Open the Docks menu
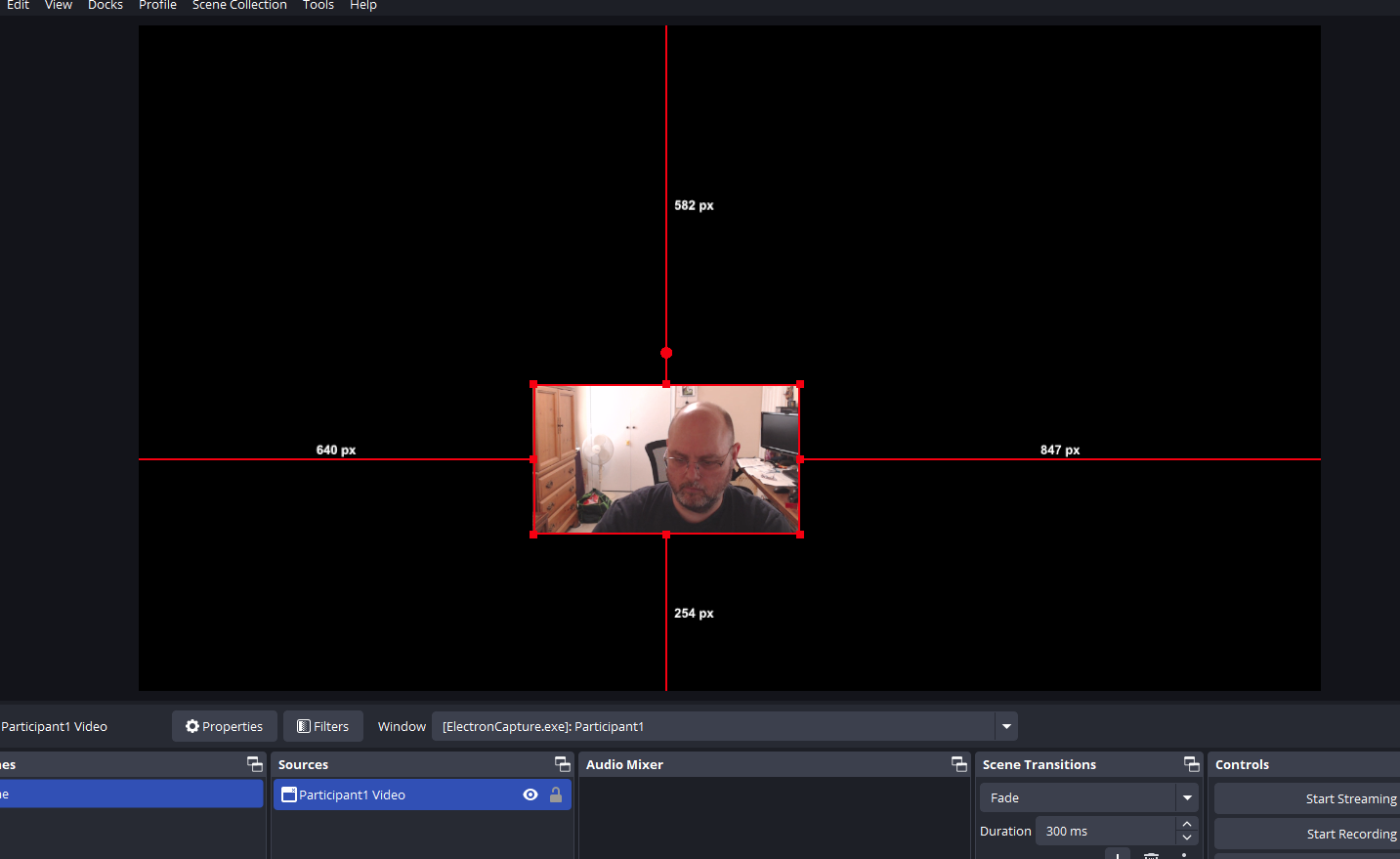Screen dimensions: 1400x859 pyautogui.click(x=106, y=5)
